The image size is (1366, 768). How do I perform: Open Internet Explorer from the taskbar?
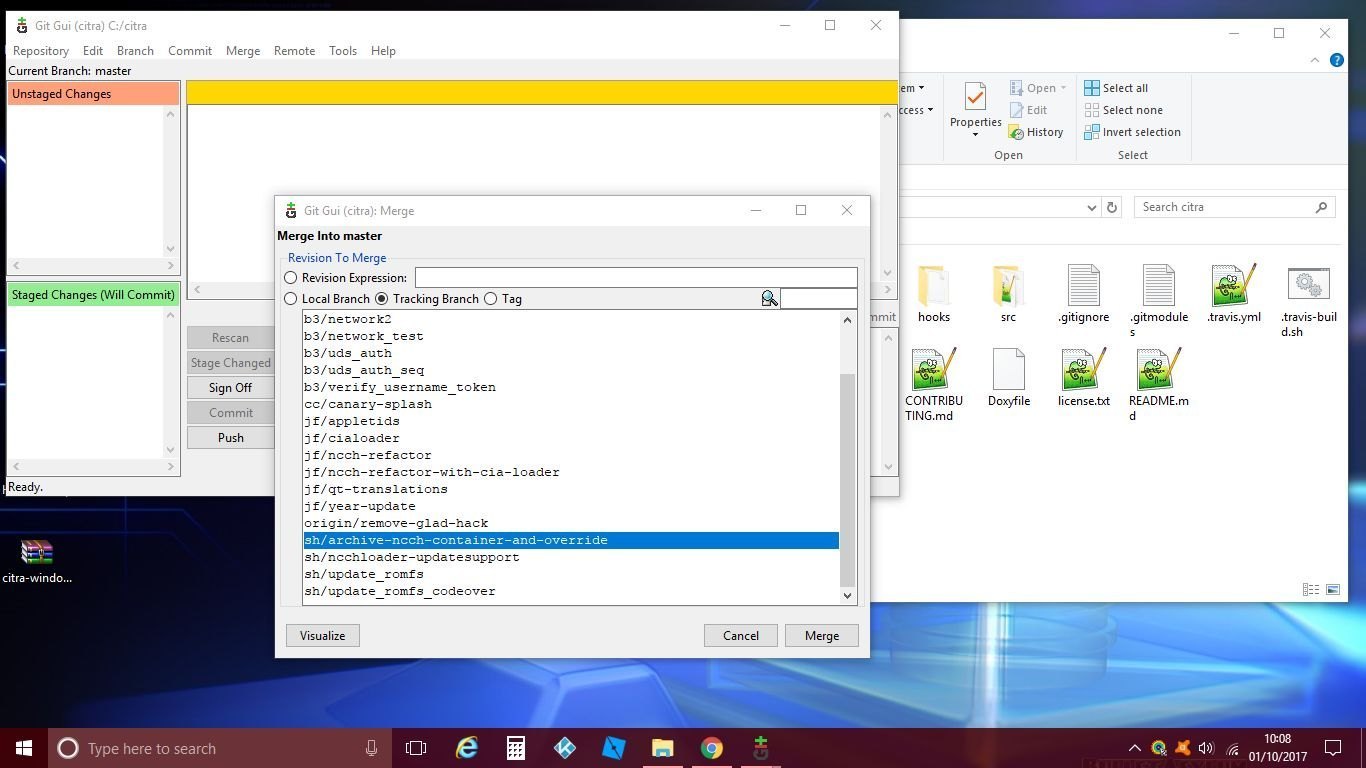tap(467, 748)
